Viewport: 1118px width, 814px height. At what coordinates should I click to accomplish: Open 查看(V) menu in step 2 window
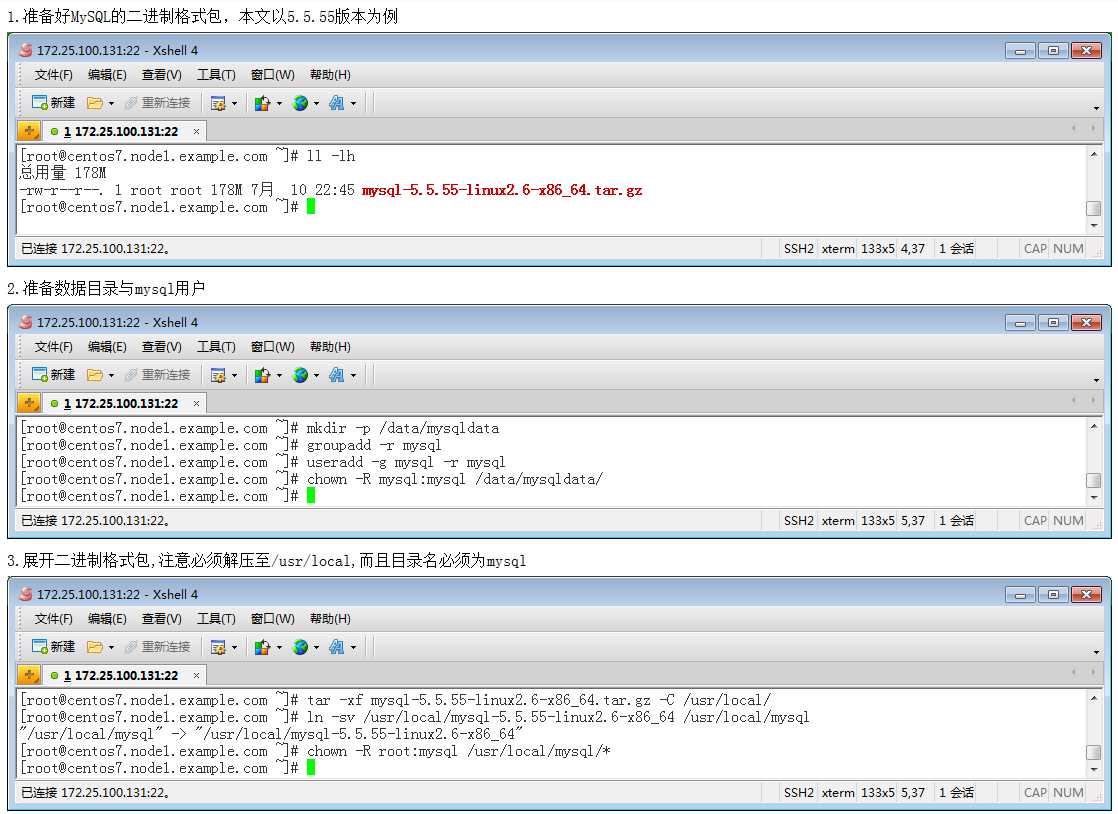pyautogui.click(x=161, y=347)
